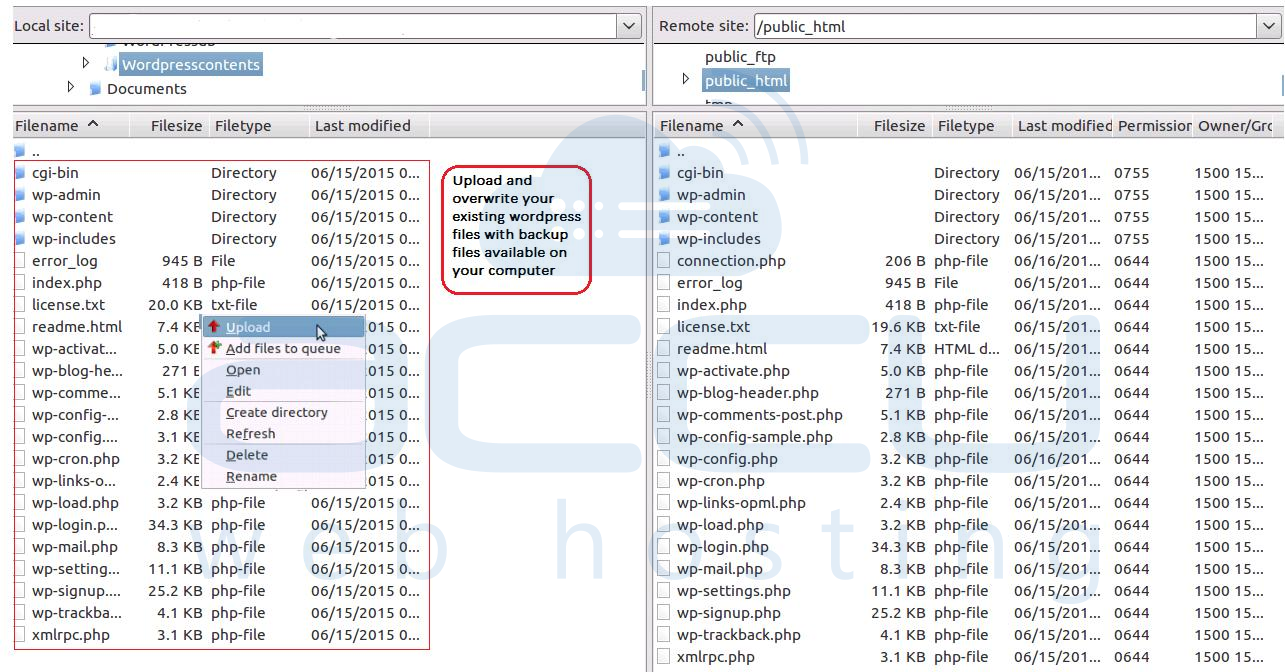Click the local xmlrpc.php file icon
Image resolution: width=1285 pixels, height=672 pixels.
point(21,635)
